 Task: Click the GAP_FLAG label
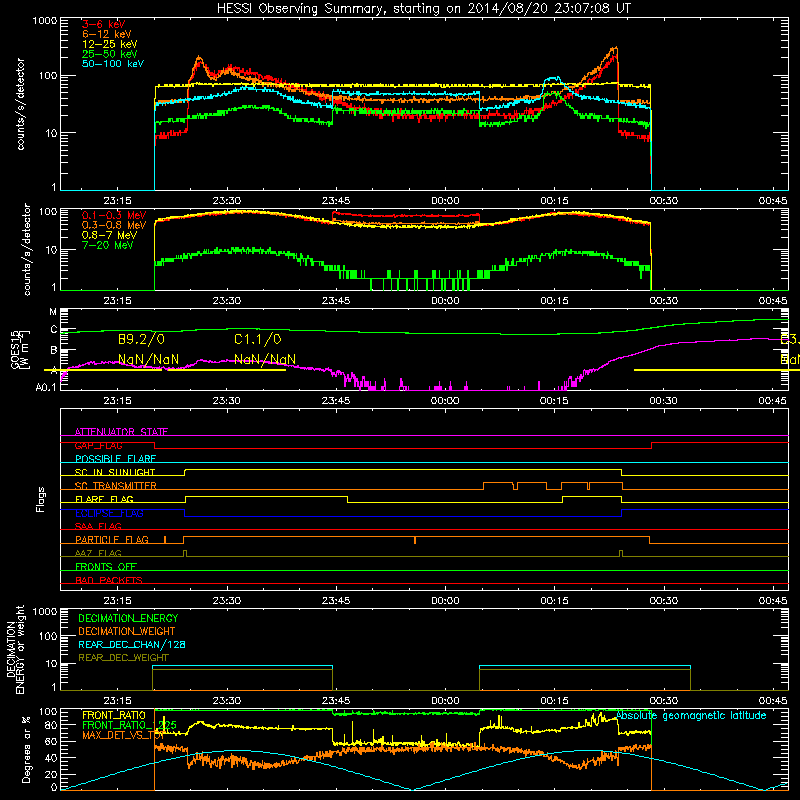coord(98,445)
